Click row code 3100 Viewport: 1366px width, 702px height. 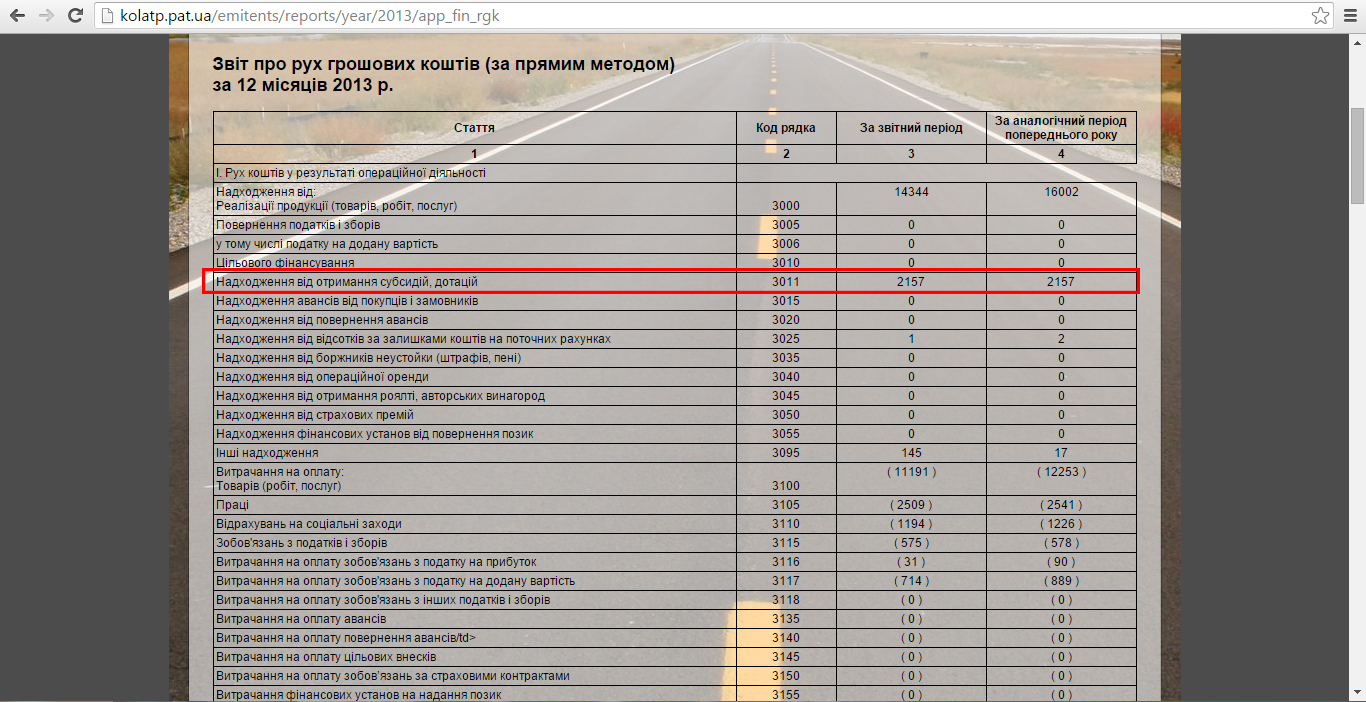(786, 486)
